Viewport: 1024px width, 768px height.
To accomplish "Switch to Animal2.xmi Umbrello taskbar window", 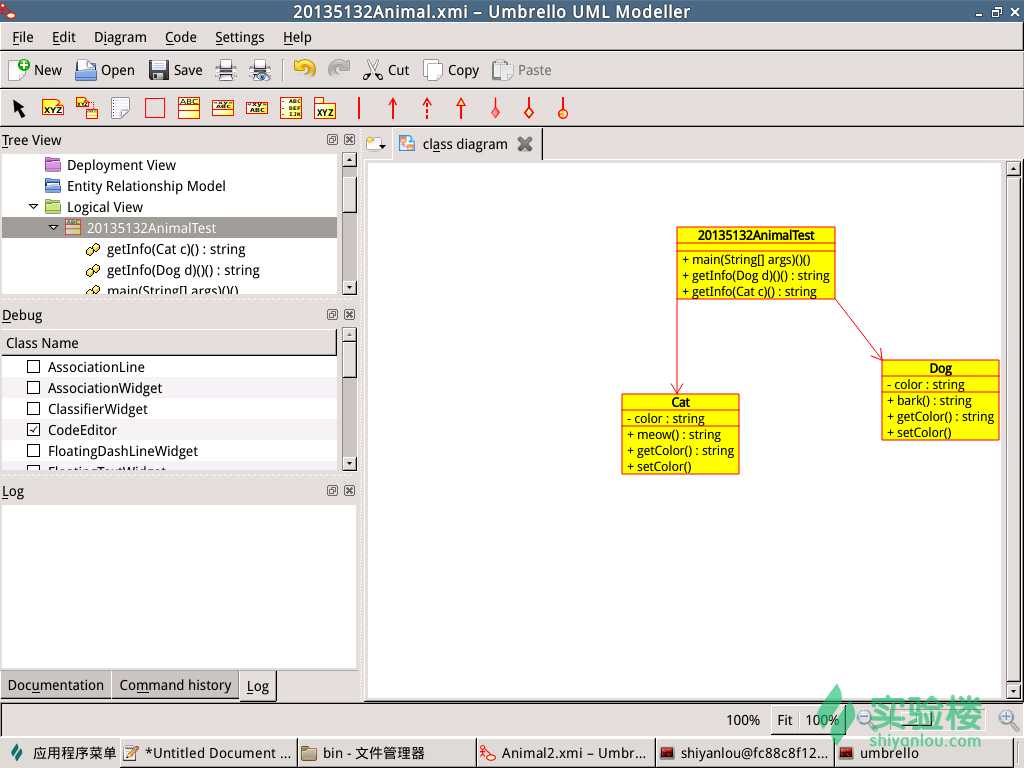I will pos(564,753).
